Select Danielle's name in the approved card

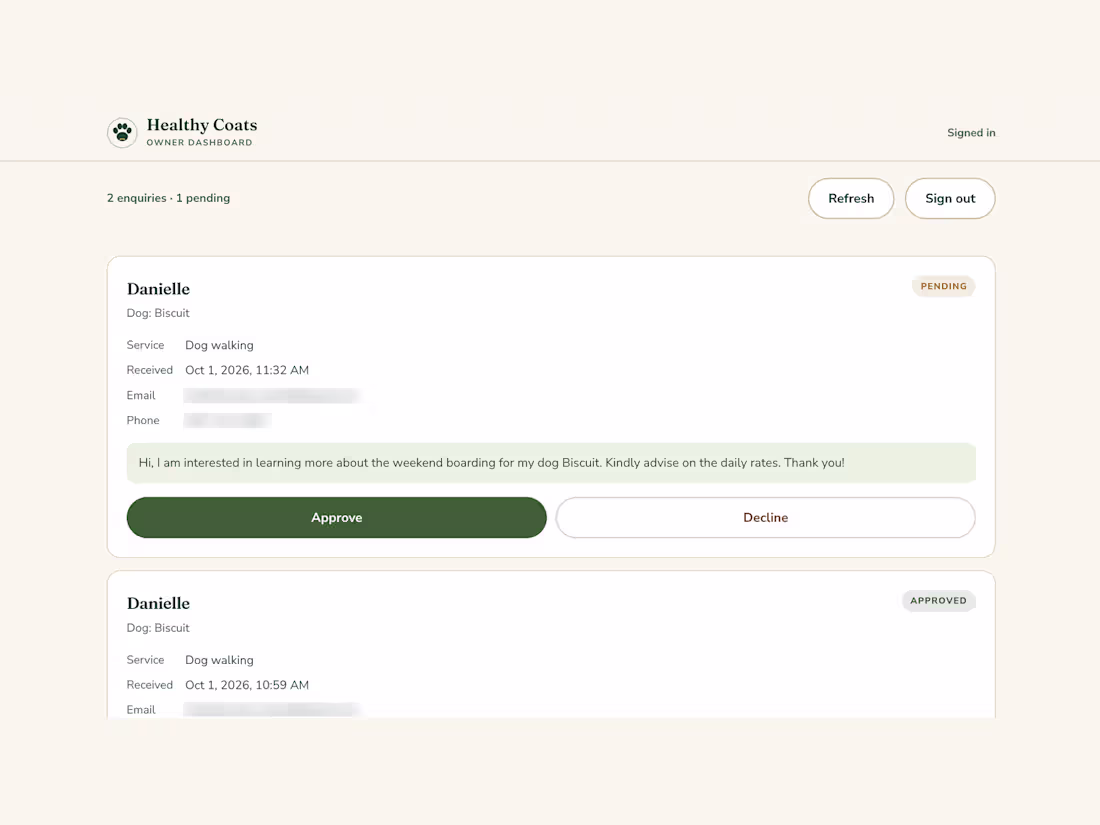tap(159, 603)
